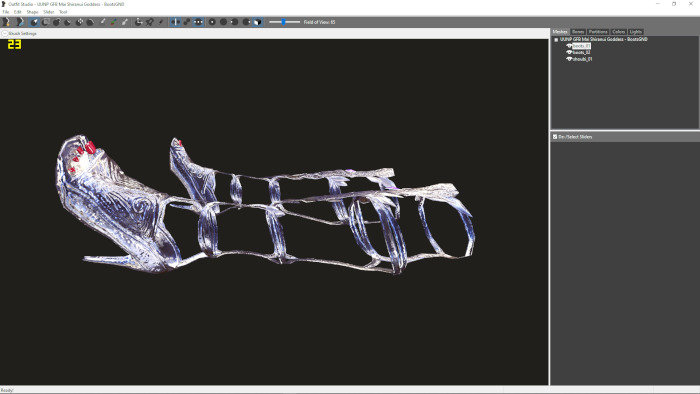The image size is (700, 394).
Task: Uncheck the De-/Select Sliders checkbox
Action: (x=555, y=137)
